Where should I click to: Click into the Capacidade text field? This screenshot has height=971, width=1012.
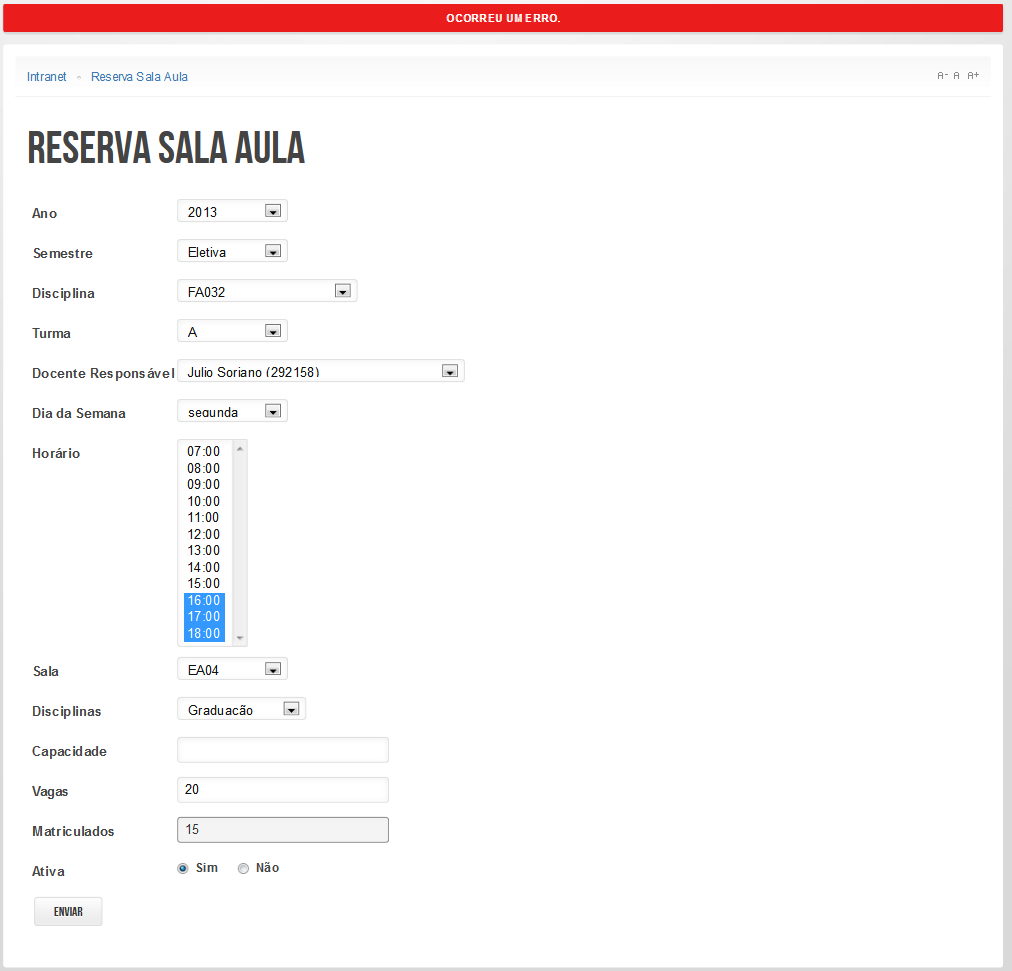pyautogui.click(x=283, y=750)
